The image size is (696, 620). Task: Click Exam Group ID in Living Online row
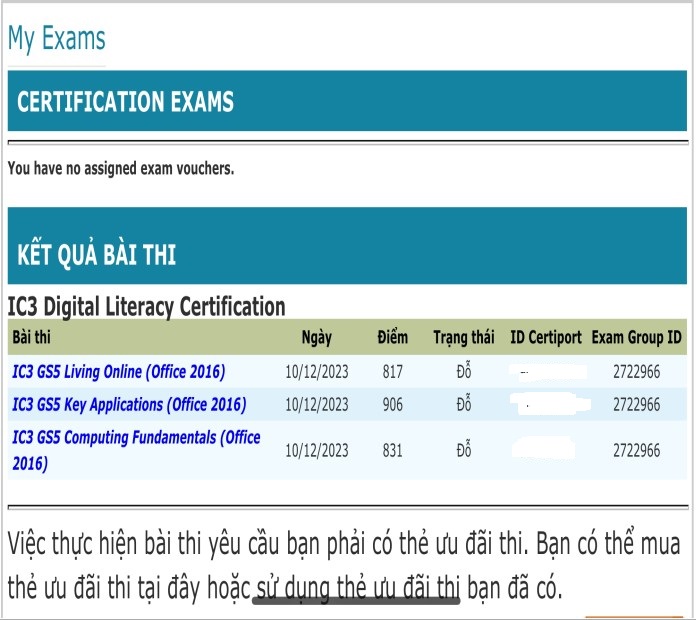[x=637, y=372]
